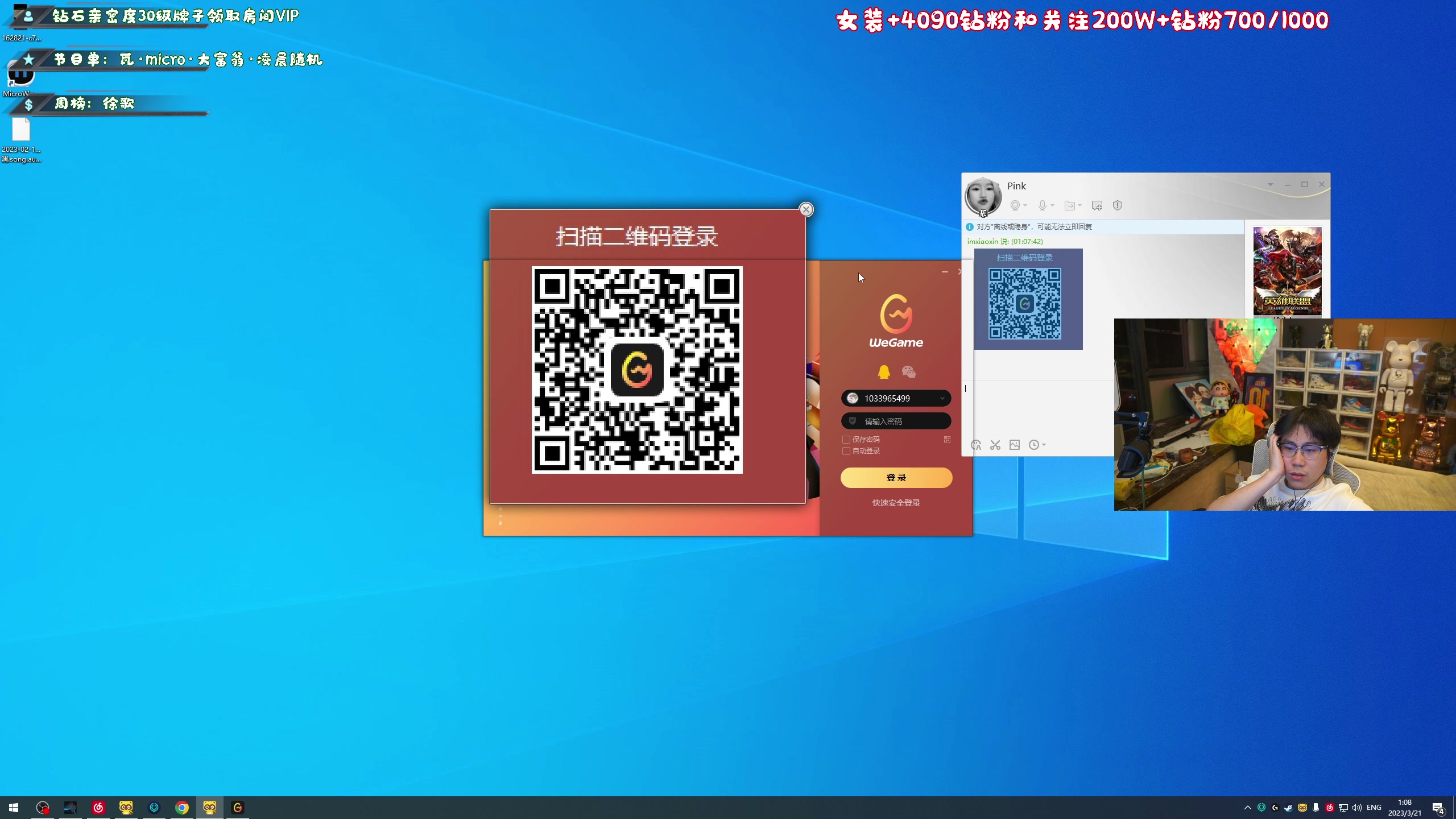Open NetEase Cloud Music from taskbar
The image size is (1456, 819).
[x=98, y=808]
